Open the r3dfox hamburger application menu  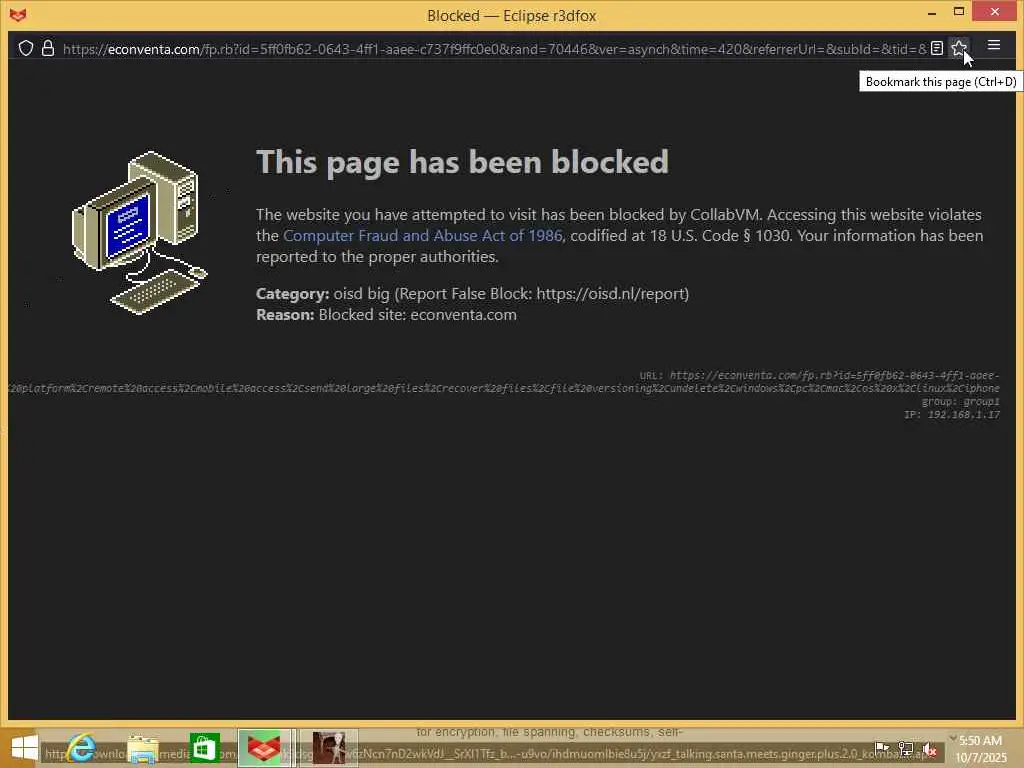[994, 46]
